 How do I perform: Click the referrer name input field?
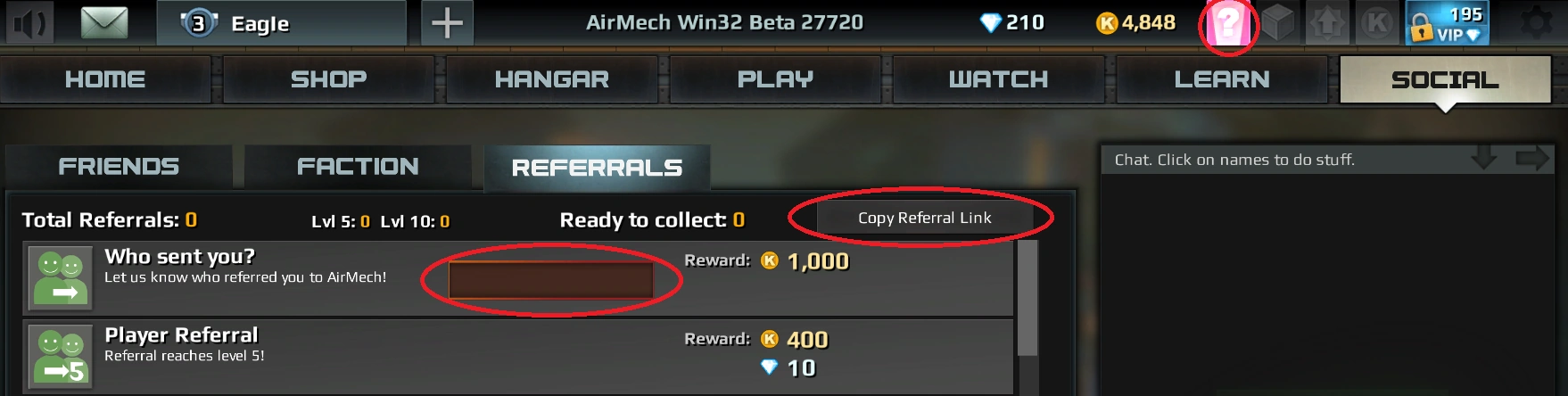[551, 280]
